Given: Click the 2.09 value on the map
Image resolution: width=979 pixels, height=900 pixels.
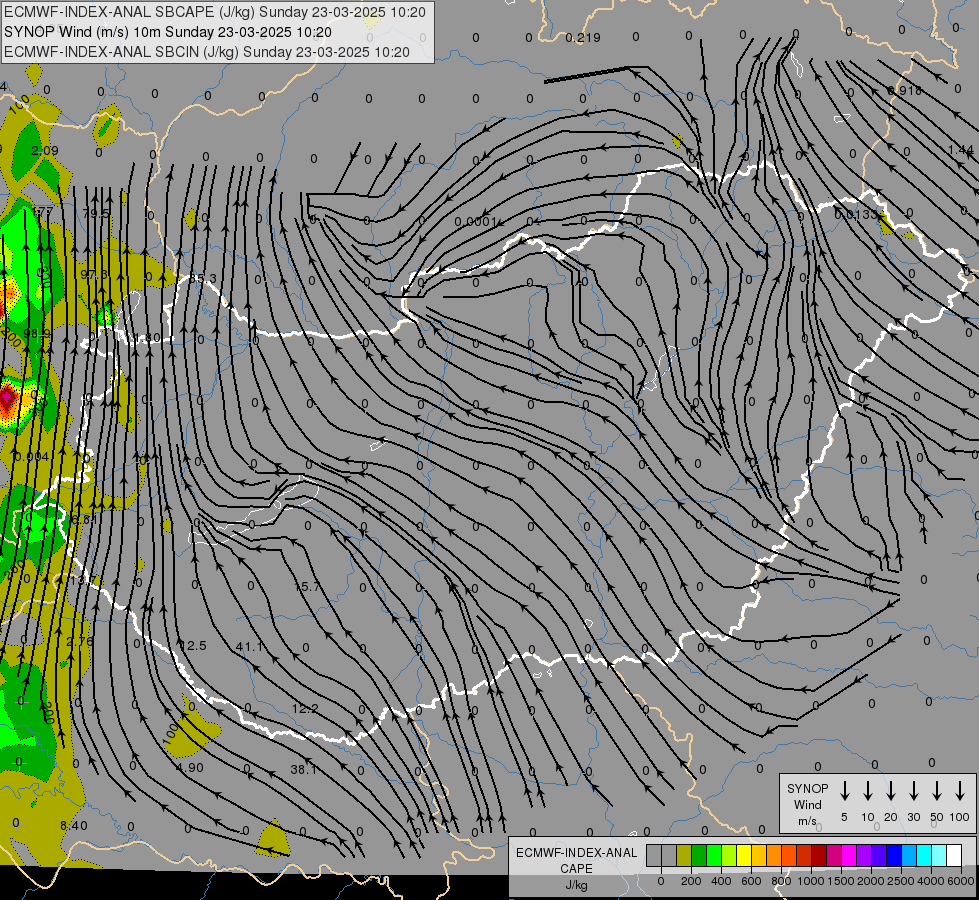Looking at the screenshot, I should [x=44, y=151].
